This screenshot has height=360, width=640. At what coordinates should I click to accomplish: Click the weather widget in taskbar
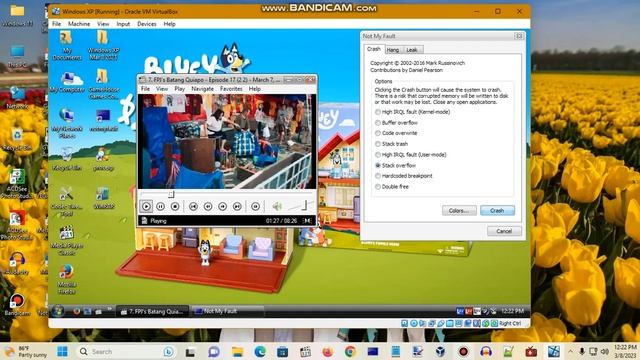point(26,351)
